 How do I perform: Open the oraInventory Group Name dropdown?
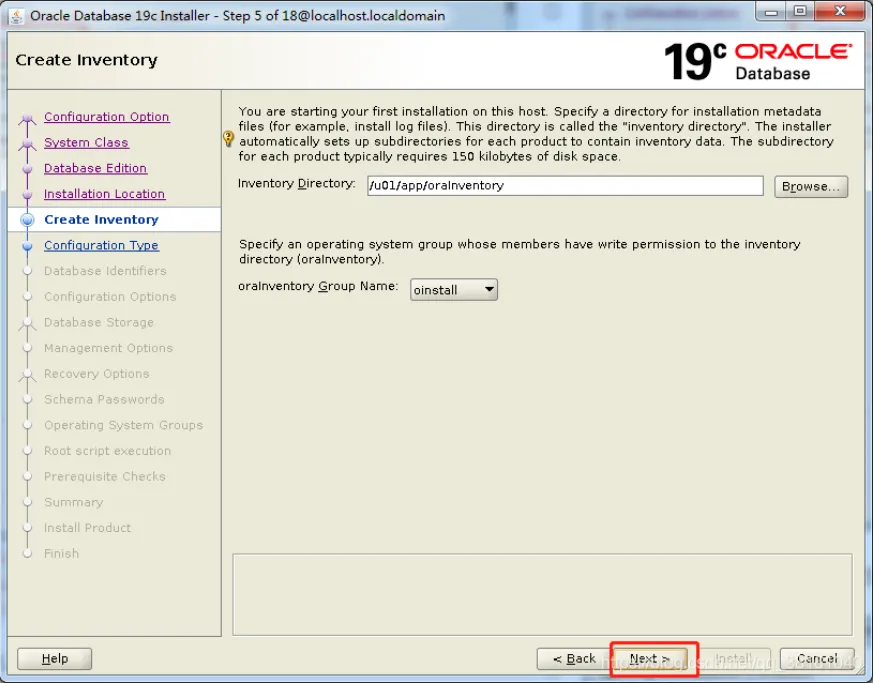tap(454, 289)
